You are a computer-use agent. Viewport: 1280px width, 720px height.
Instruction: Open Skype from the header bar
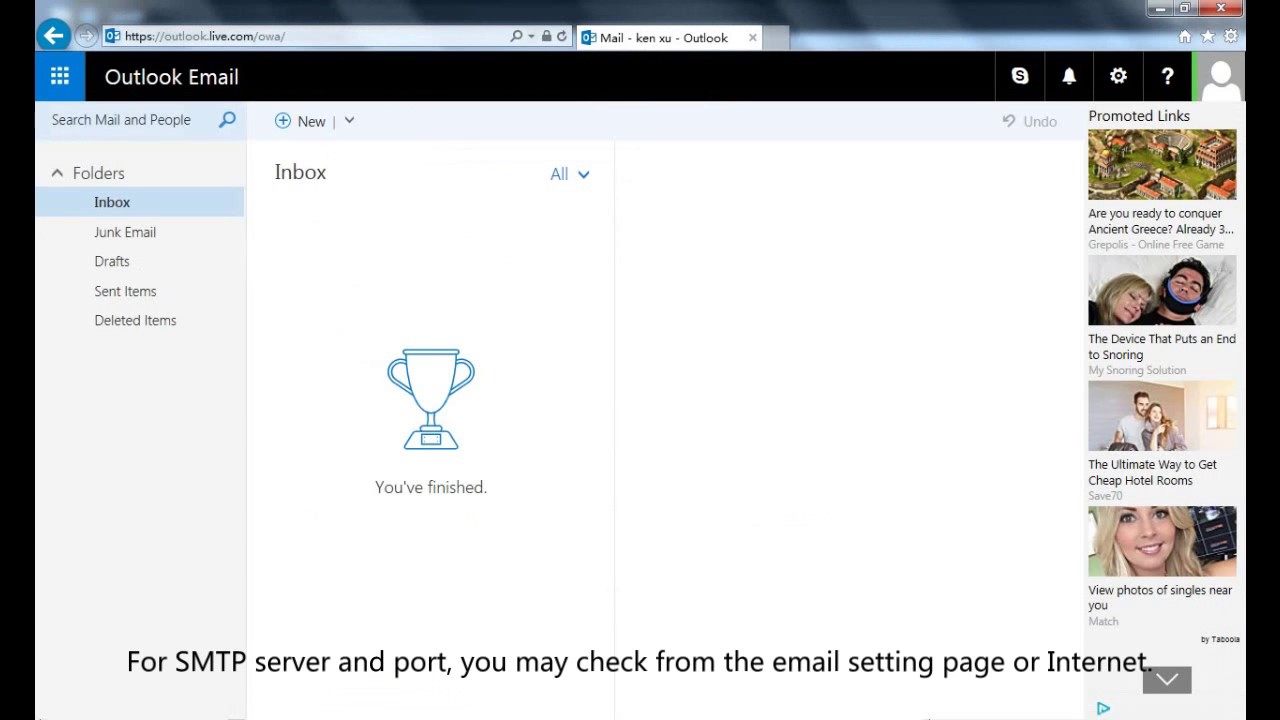pyautogui.click(x=1020, y=76)
